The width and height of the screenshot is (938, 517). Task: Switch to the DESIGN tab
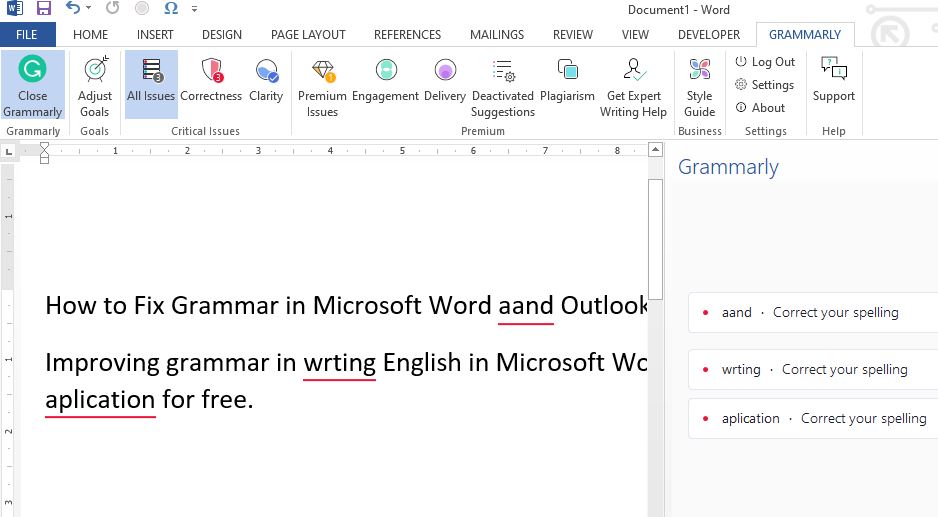(222, 35)
